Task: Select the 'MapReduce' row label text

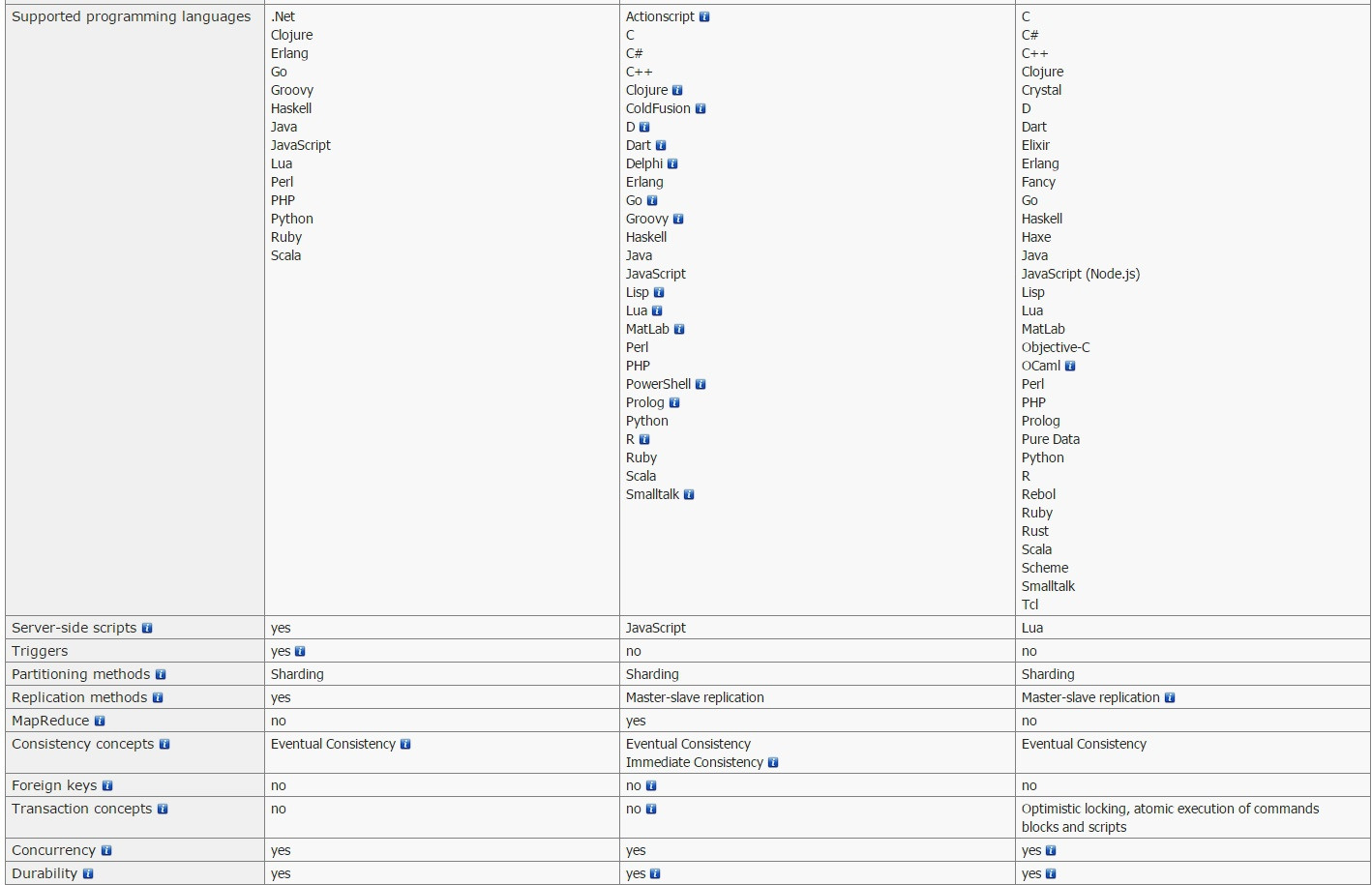Action: pos(50,721)
